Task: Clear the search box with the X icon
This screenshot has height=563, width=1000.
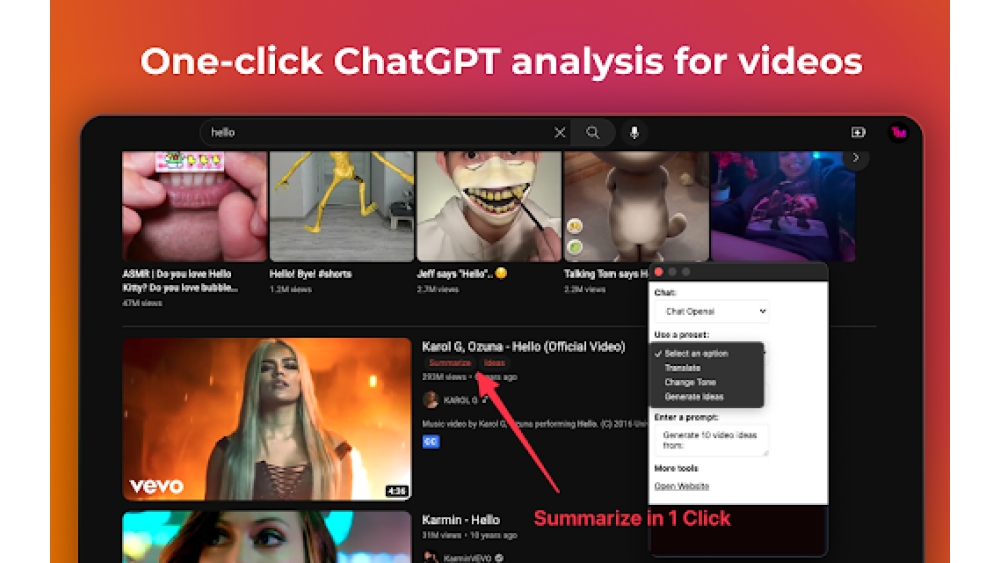Action: (559, 133)
